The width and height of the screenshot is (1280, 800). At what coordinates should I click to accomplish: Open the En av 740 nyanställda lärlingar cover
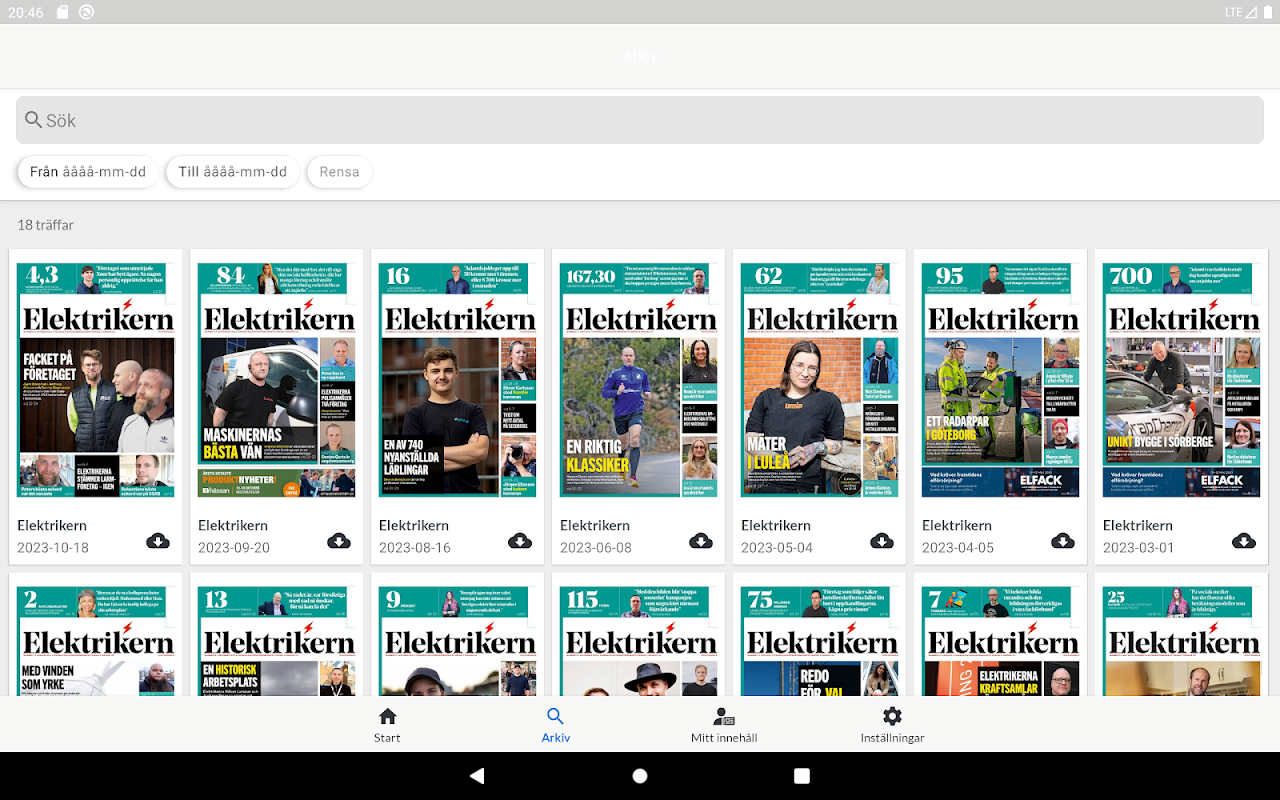(458, 380)
